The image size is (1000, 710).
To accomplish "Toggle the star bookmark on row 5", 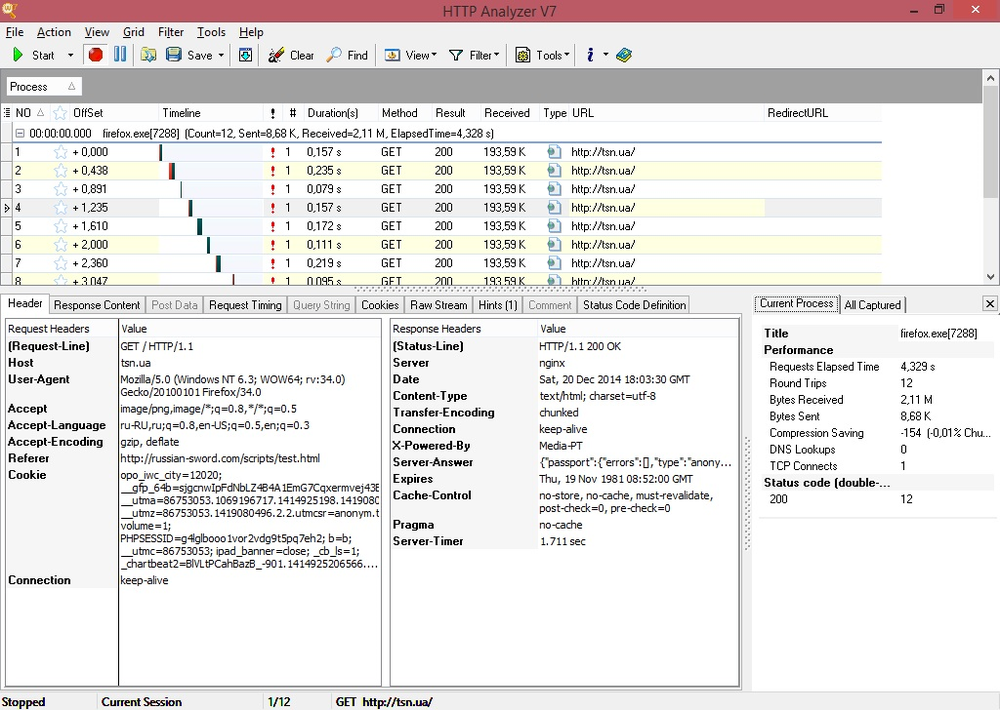I will click(60, 226).
